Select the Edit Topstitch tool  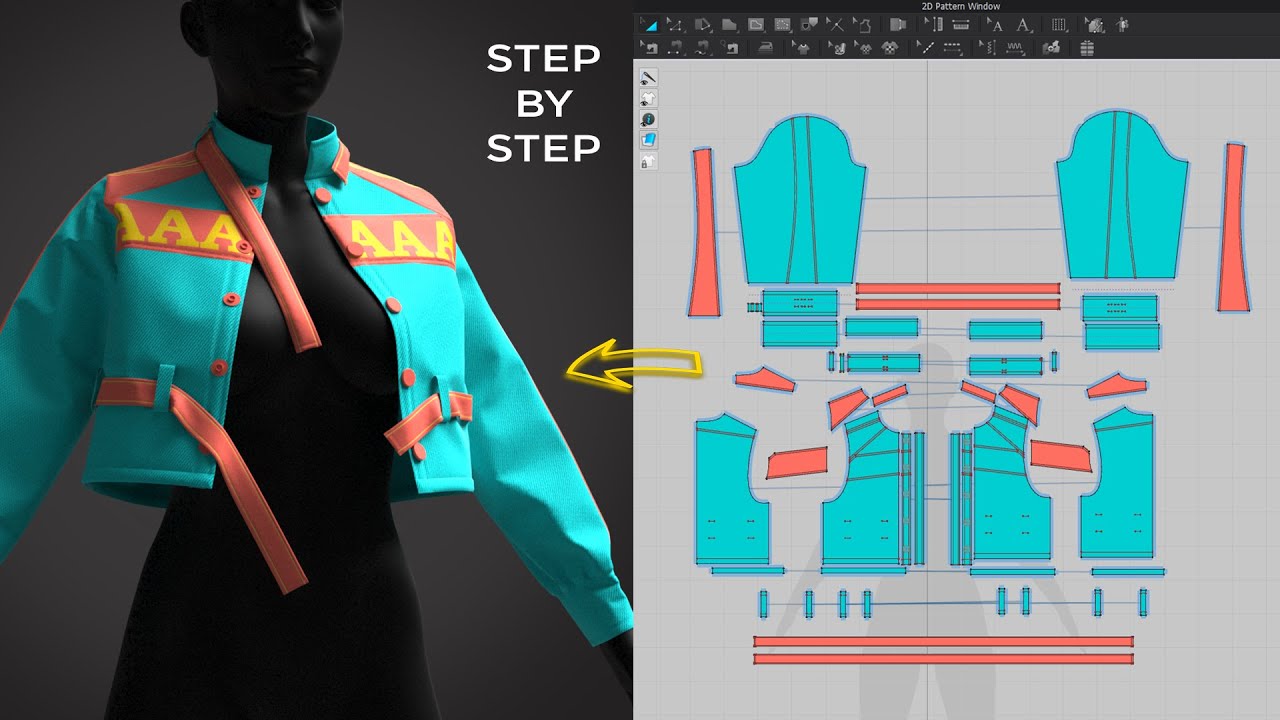tap(925, 47)
